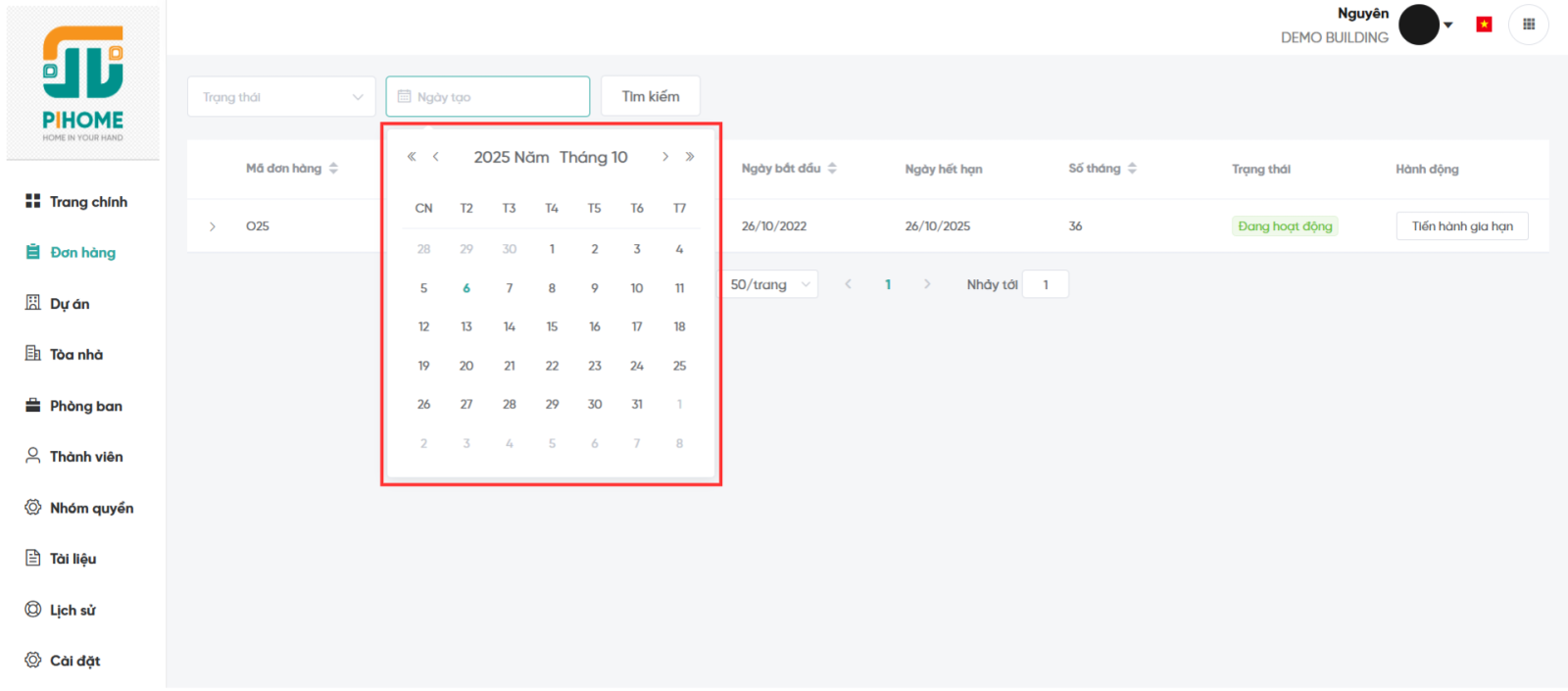Sort by Số tháng column
This screenshot has width=1568, height=691.
1132,169
